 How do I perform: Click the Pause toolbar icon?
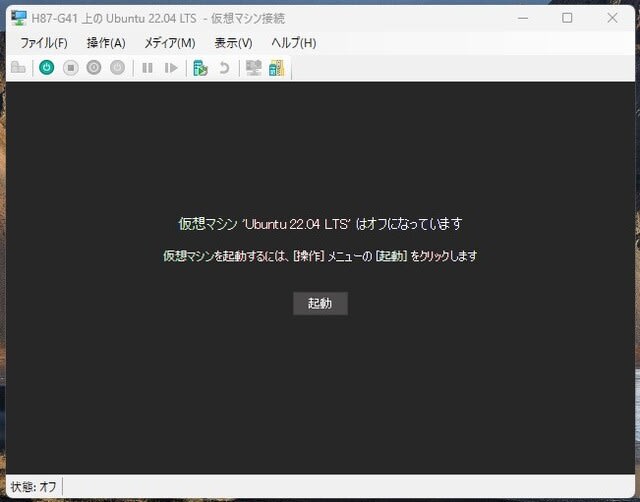coord(147,68)
